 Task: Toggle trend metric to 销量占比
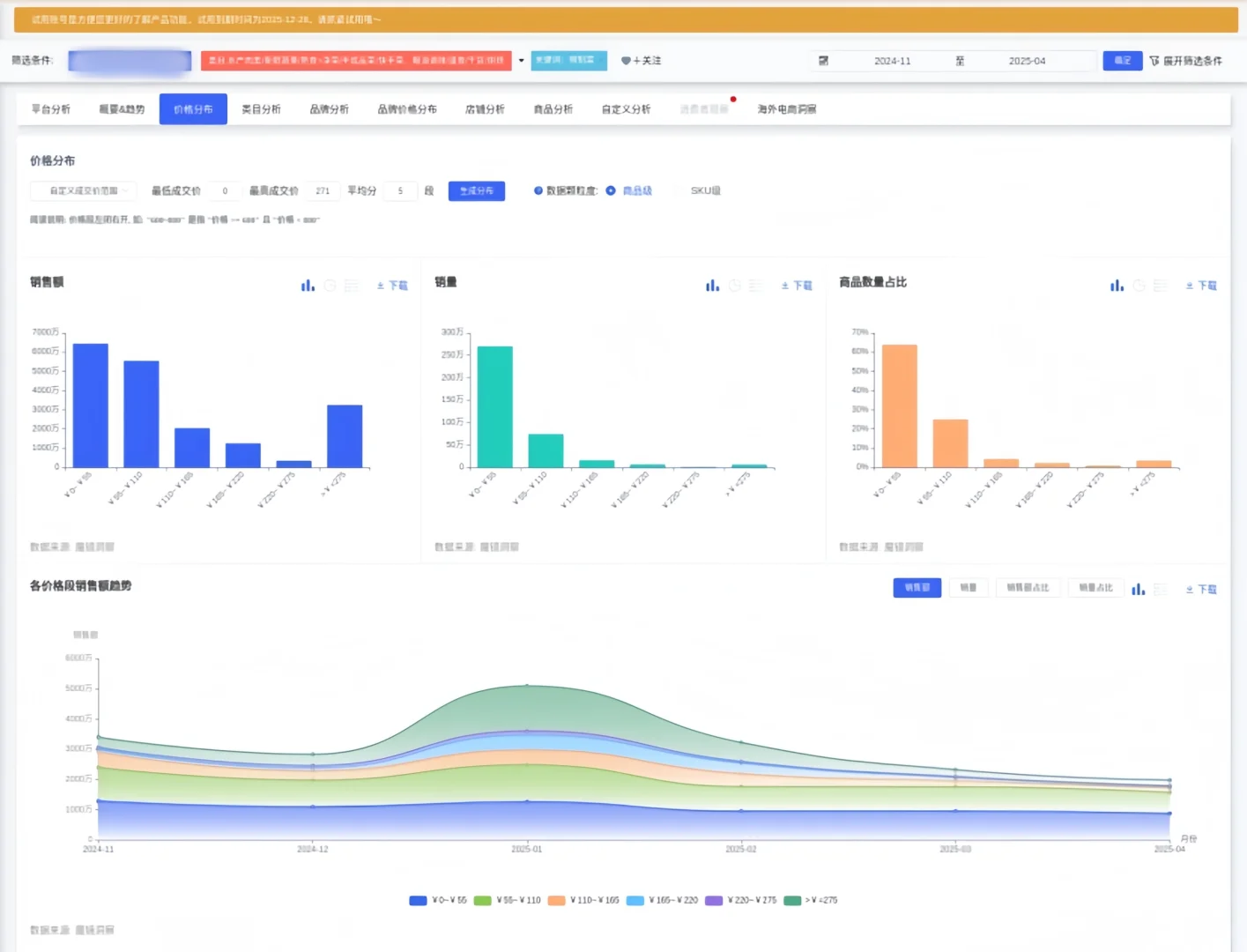[x=1095, y=588]
